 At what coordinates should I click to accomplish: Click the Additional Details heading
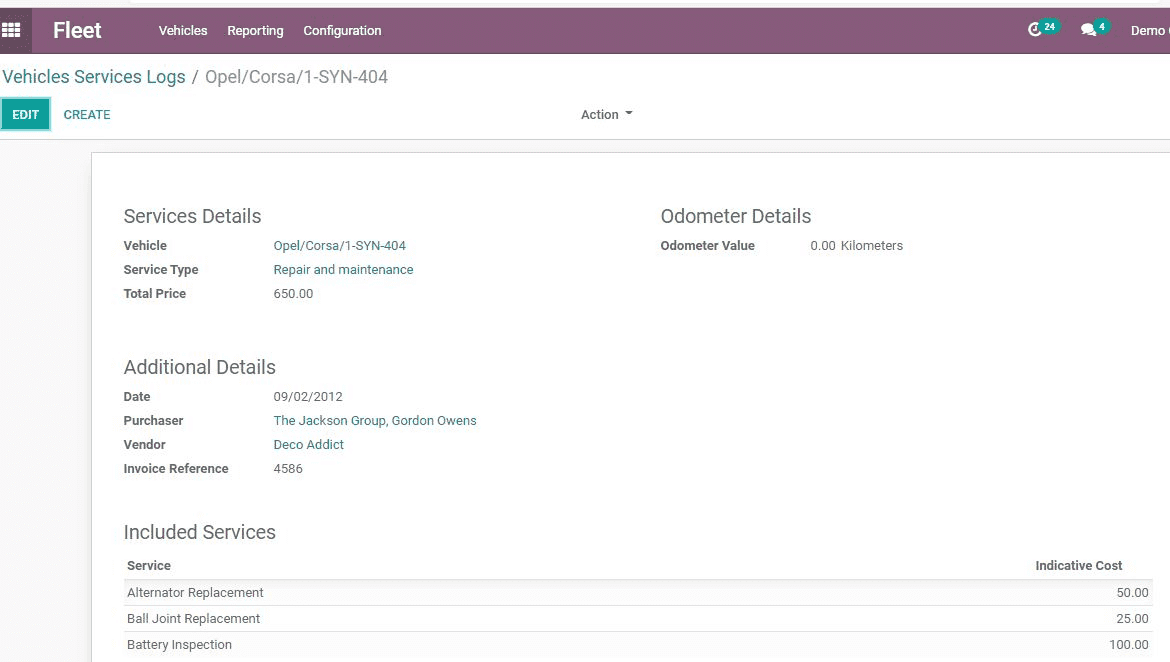pos(199,367)
